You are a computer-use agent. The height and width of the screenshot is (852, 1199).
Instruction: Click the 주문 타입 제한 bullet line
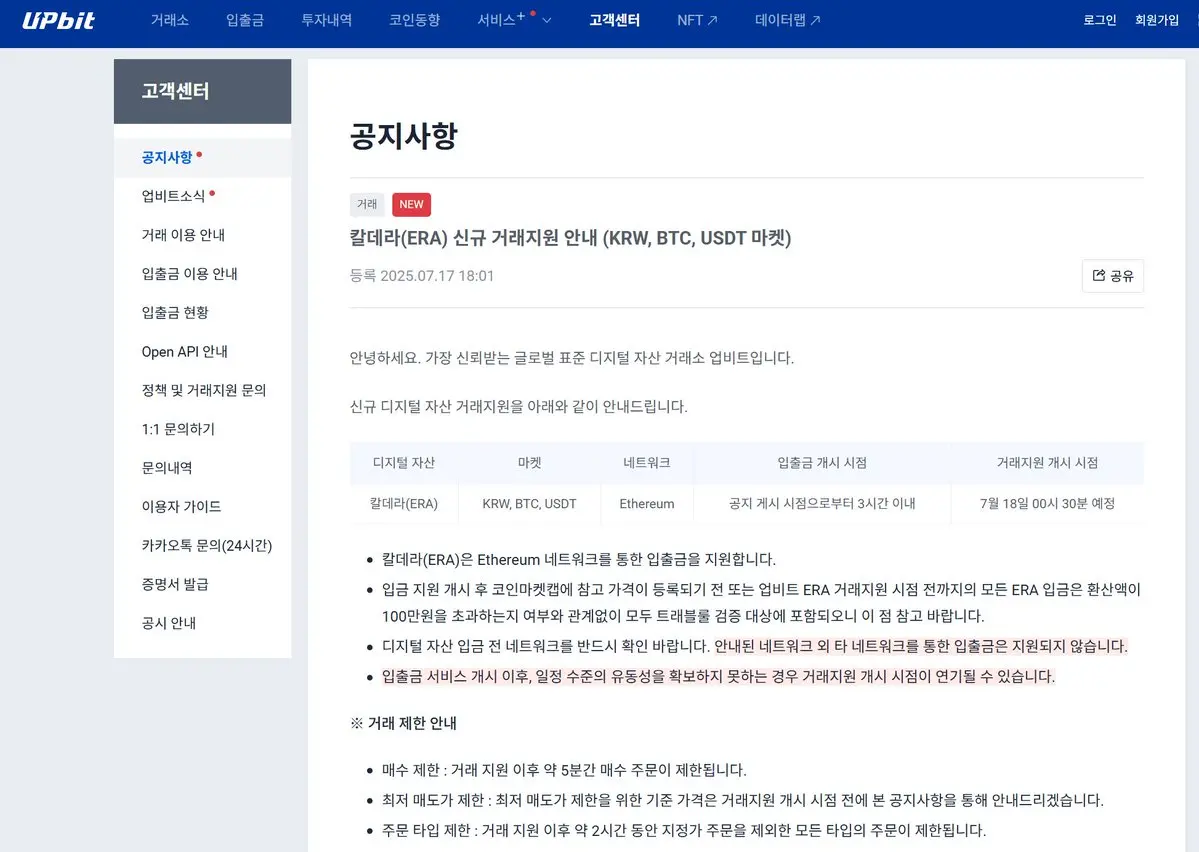tap(684, 830)
